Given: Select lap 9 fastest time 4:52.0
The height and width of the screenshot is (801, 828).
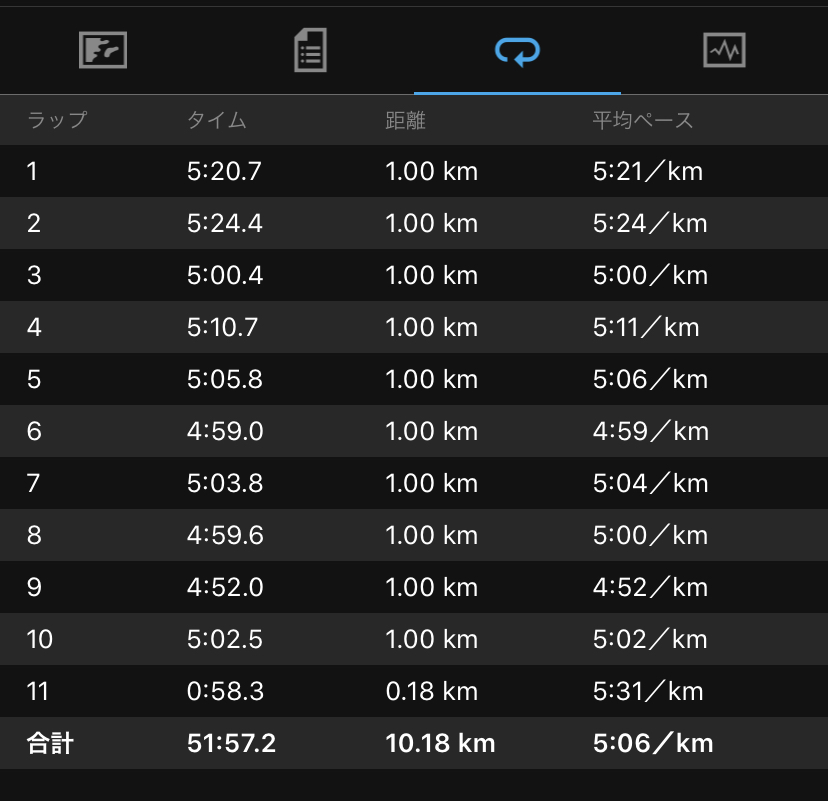Looking at the screenshot, I should pos(225,587).
